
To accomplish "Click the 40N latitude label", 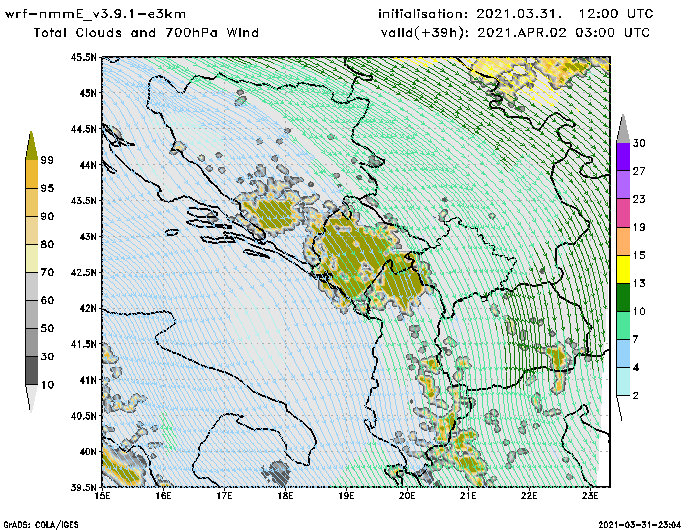I will tap(88, 451).
